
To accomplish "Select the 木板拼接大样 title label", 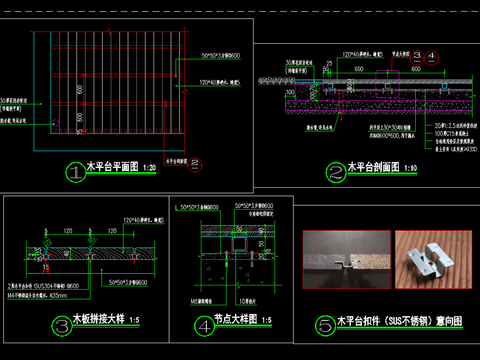I will 99,319.
